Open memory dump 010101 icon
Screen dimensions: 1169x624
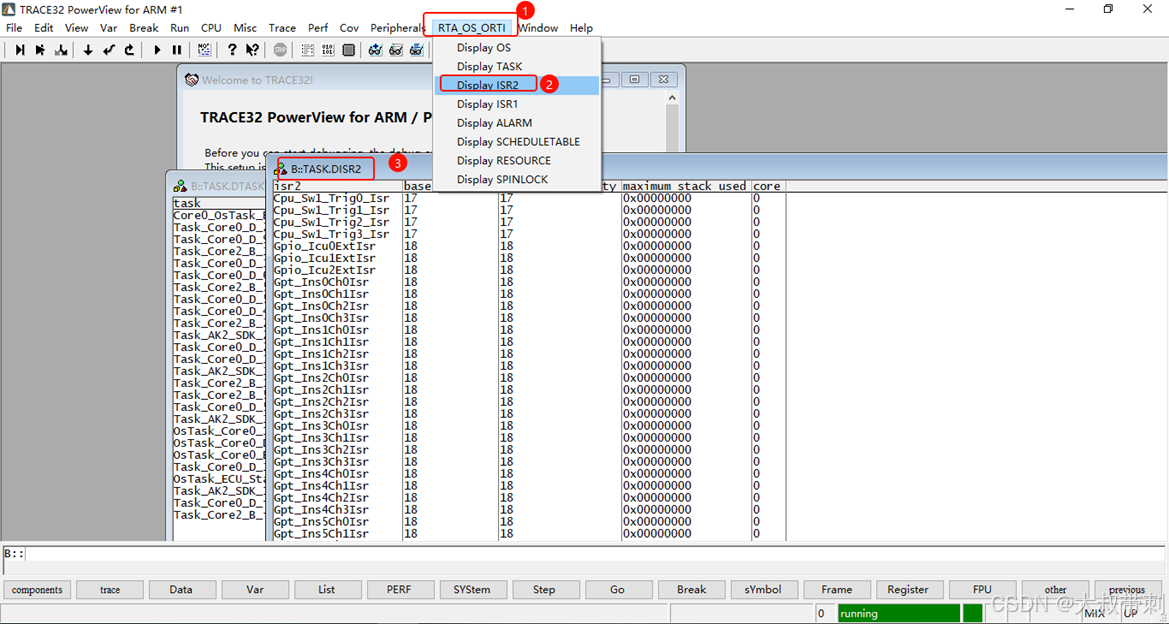point(327,50)
